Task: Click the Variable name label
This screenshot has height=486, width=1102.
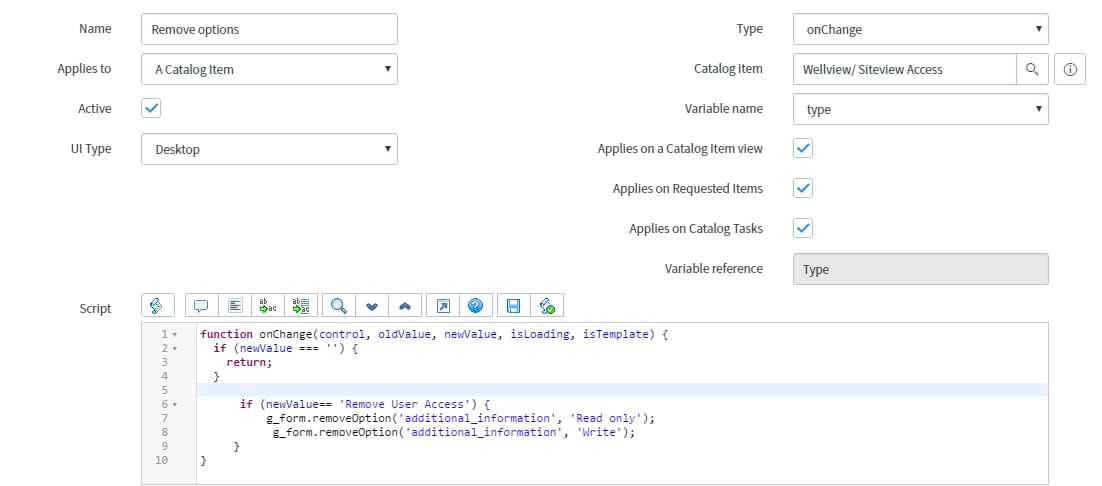Action: (724, 109)
